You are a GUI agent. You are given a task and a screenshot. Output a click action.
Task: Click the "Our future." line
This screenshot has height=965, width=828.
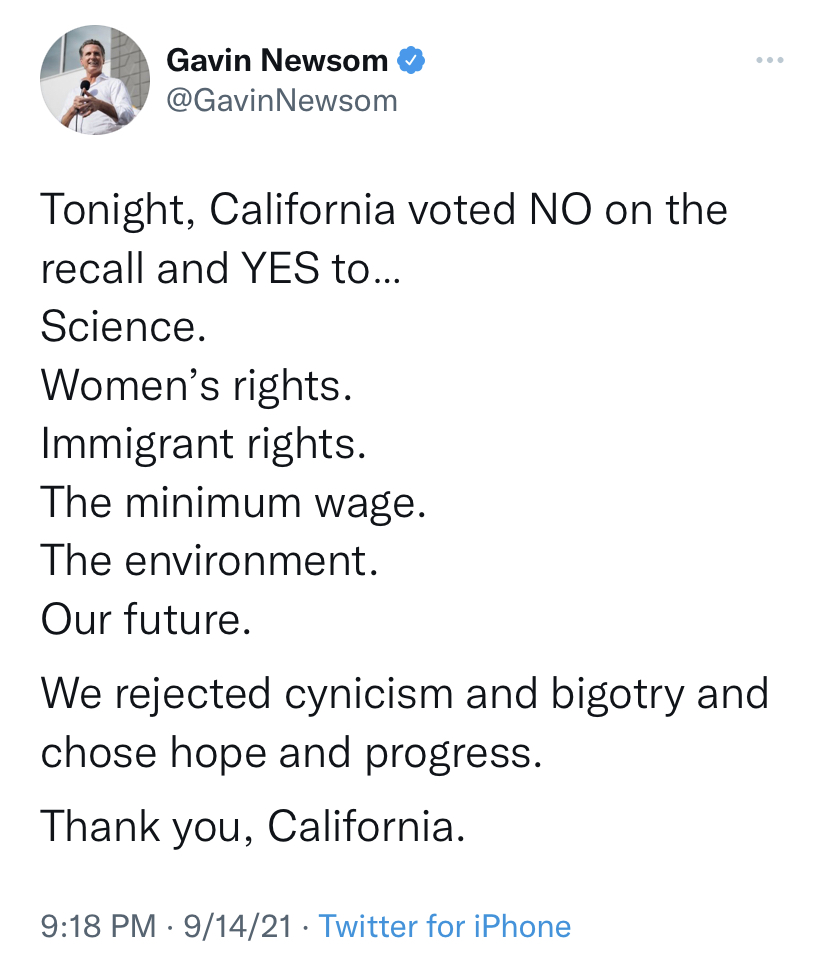pos(146,620)
